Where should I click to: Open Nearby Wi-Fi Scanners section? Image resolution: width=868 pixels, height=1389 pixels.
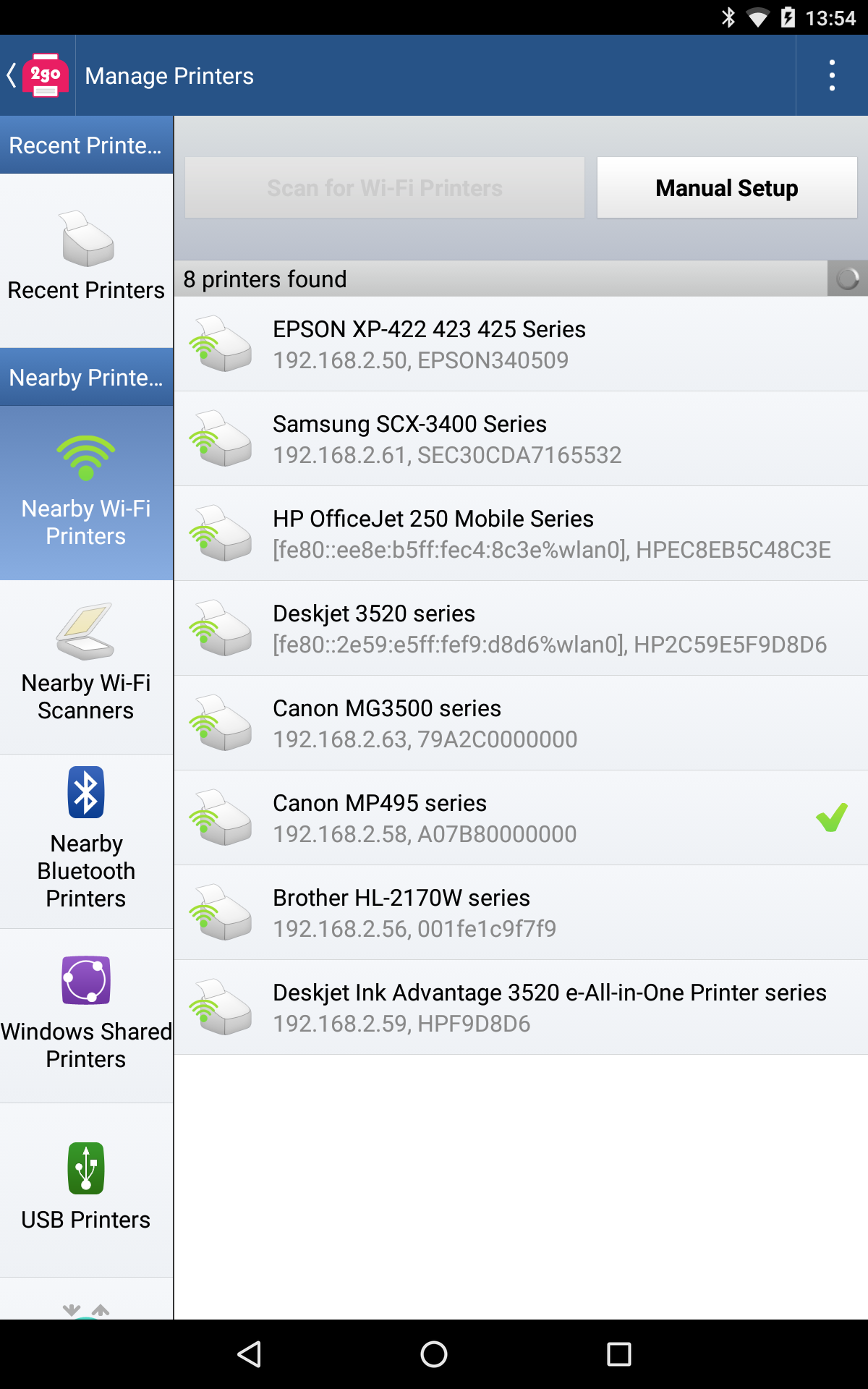86,667
